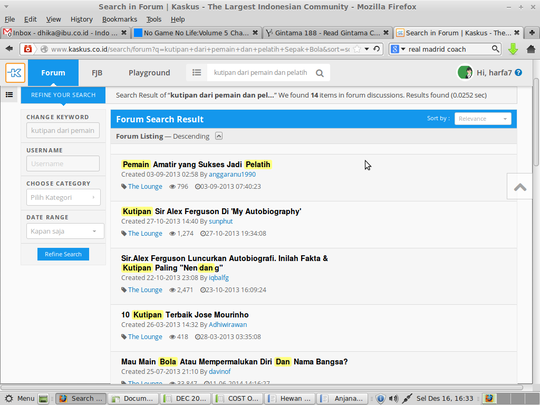Image resolution: width=540 pixels, height=405 pixels.
Task: Go back with browser back arrow
Action: pyautogui.click(x=9, y=49)
